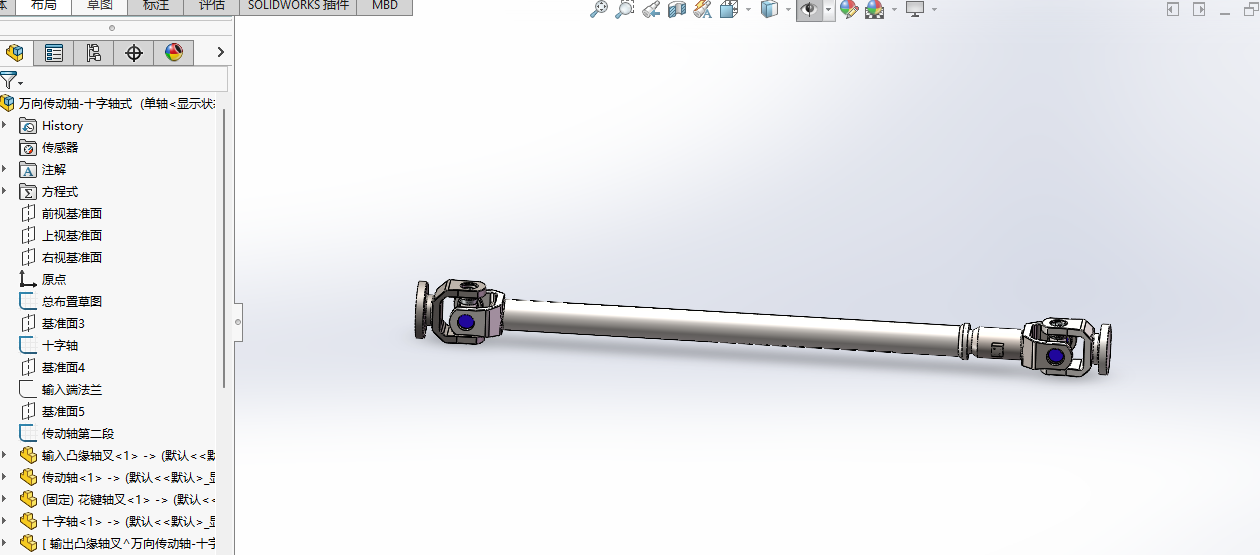The width and height of the screenshot is (1260, 555).
Task: Expand the History folder in tree
Action: coord(4,125)
